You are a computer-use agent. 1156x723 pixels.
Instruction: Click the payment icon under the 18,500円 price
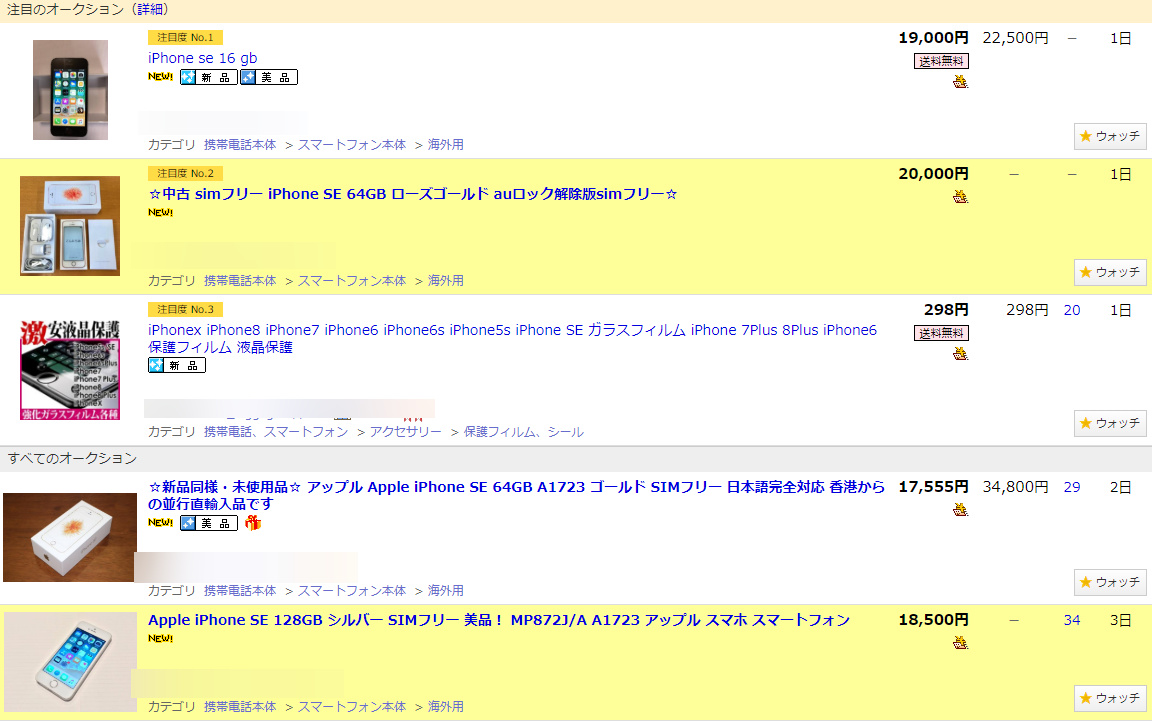point(960,642)
